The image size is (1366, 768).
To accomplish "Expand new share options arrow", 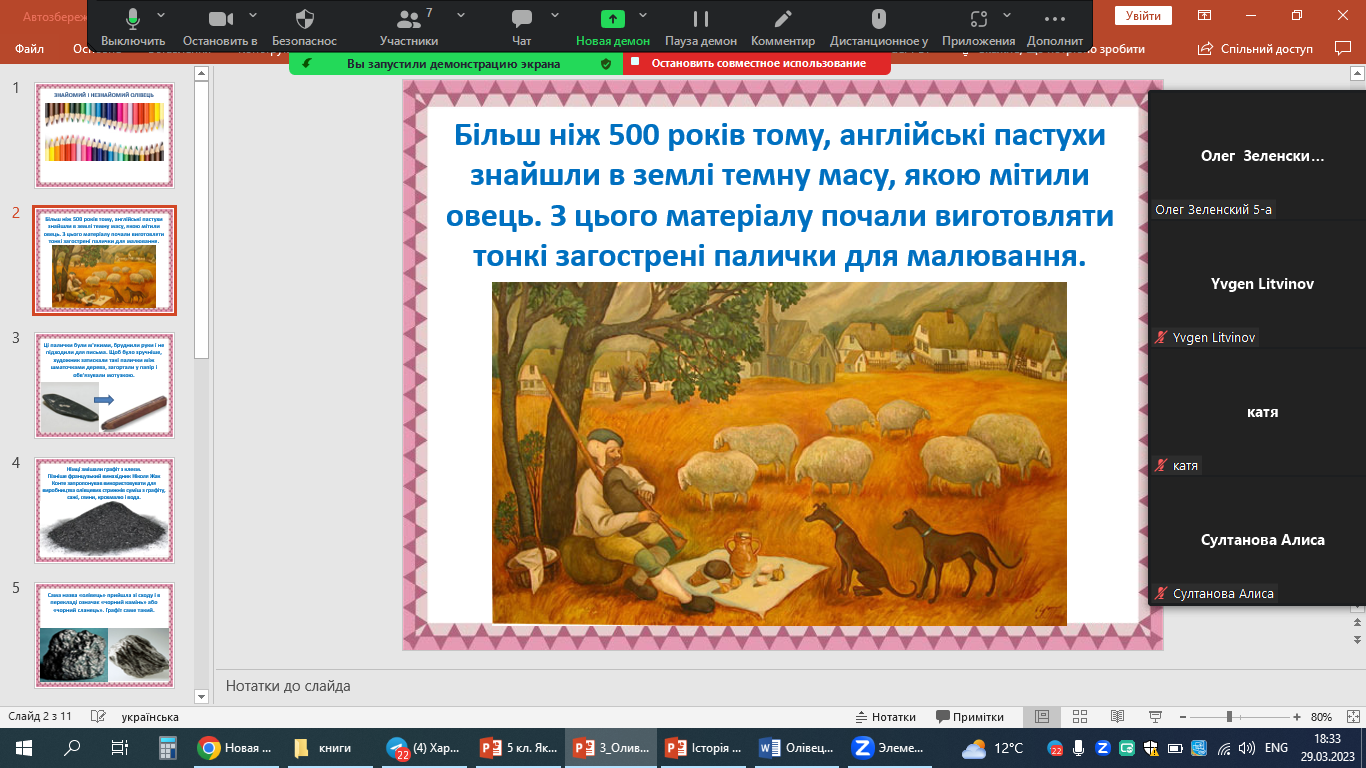I will (643, 16).
